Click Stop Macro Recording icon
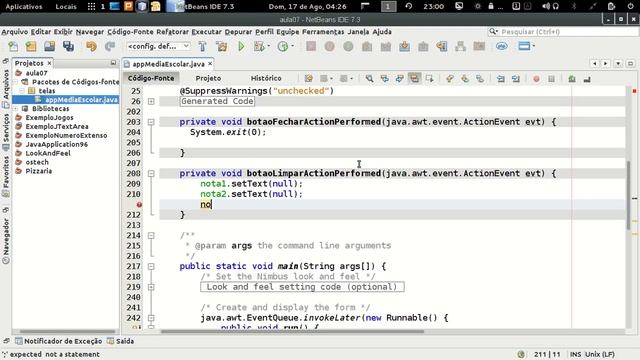This screenshot has height=360, width=640. point(551,79)
